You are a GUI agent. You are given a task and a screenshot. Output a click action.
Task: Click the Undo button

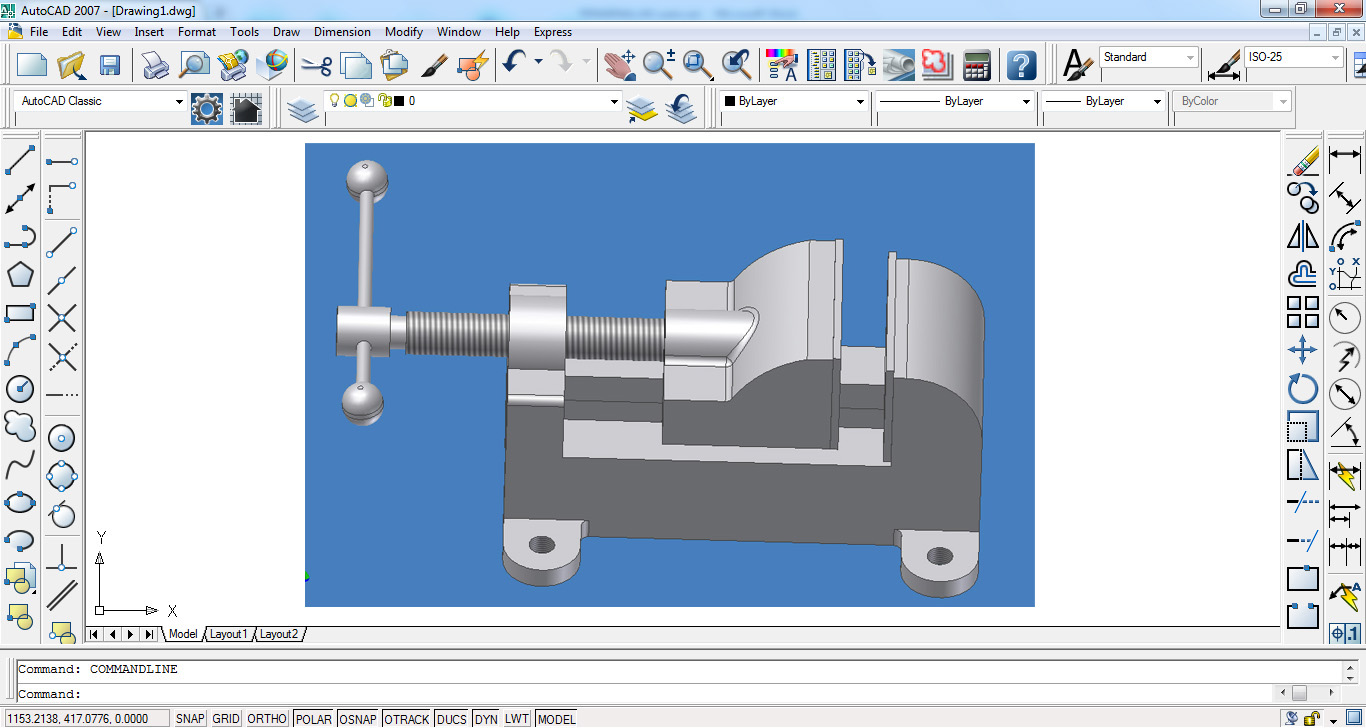click(x=512, y=65)
